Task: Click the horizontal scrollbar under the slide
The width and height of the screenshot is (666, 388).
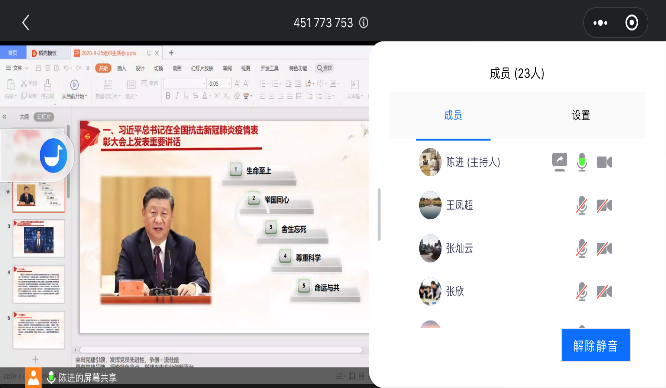Action: pyautogui.click(x=221, y=350)
